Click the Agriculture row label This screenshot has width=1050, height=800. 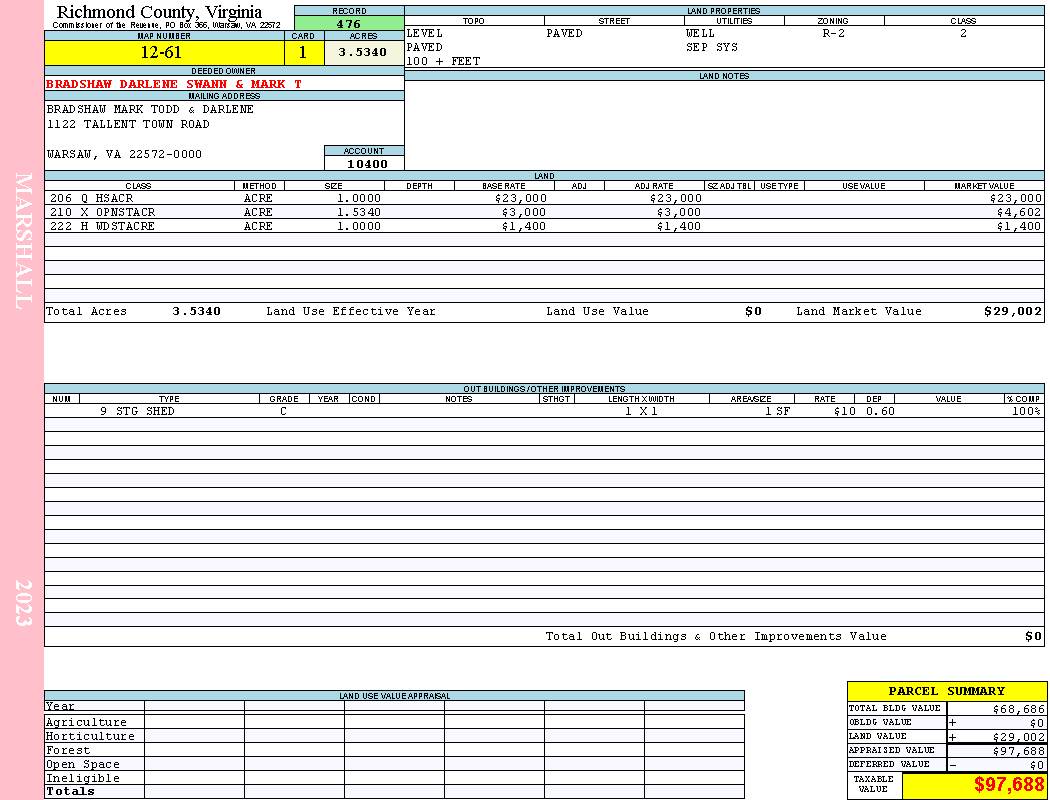pos(86,722)
